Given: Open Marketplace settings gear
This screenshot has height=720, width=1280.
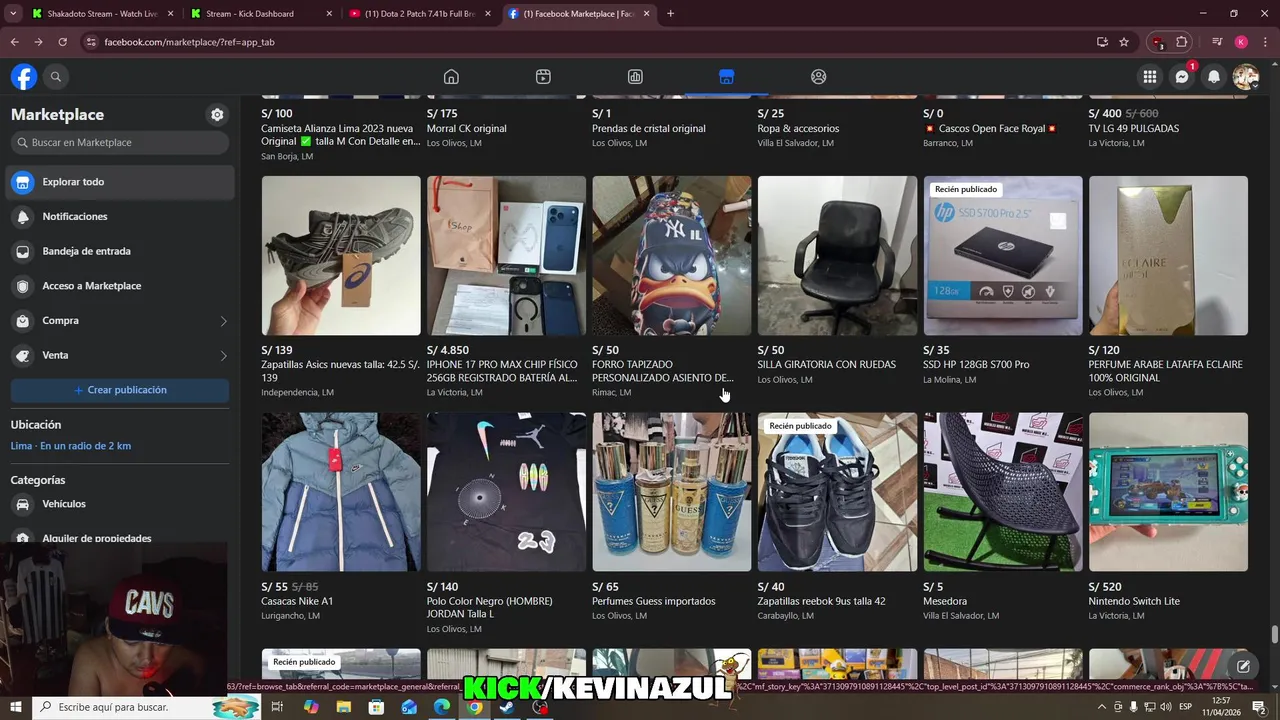Looking at the screenshot, I should click(x=217, y=115).
